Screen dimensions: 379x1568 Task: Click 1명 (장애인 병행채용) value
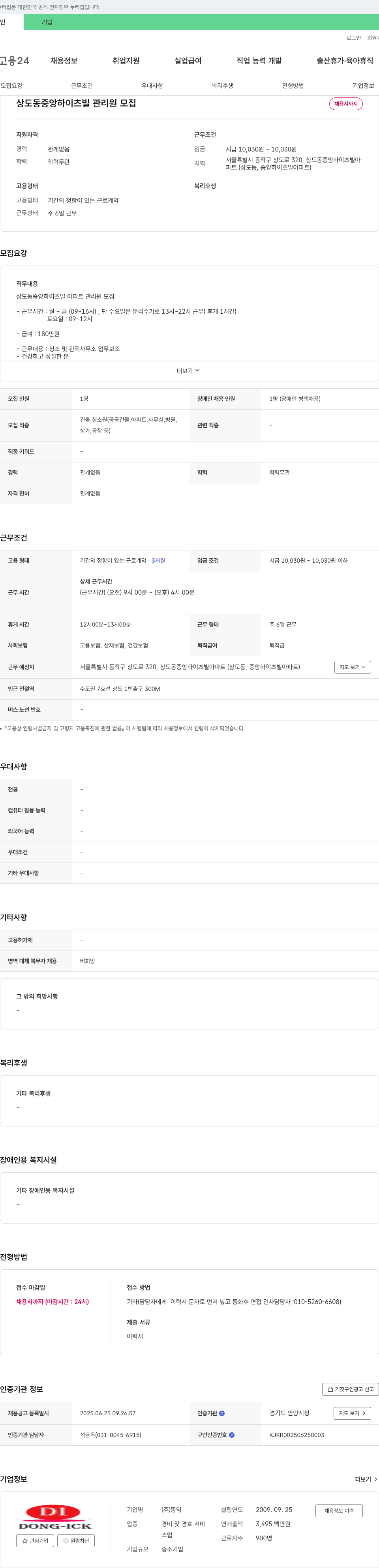295,399
